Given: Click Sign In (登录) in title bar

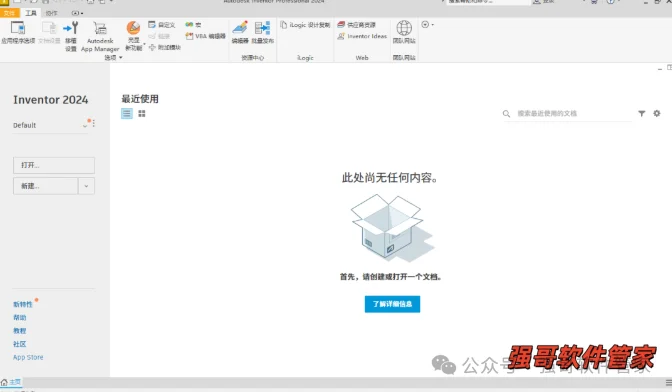Looking at the screenshot, I should [544, 2].
